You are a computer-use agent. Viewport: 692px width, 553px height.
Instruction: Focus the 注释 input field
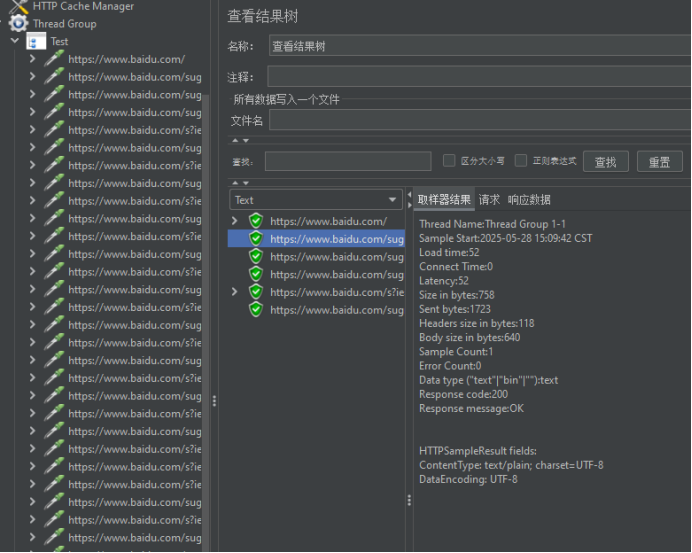479,77
